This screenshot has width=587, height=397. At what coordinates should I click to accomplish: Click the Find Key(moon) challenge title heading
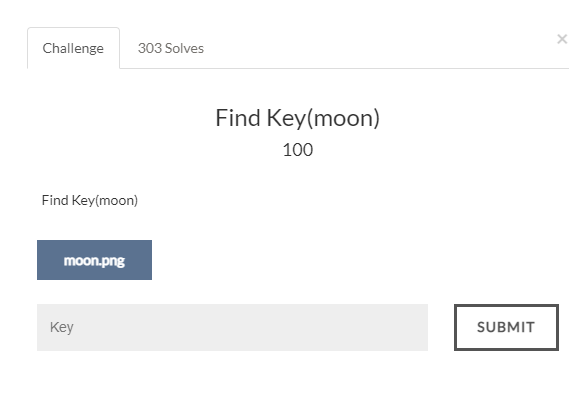click(298, 118)
